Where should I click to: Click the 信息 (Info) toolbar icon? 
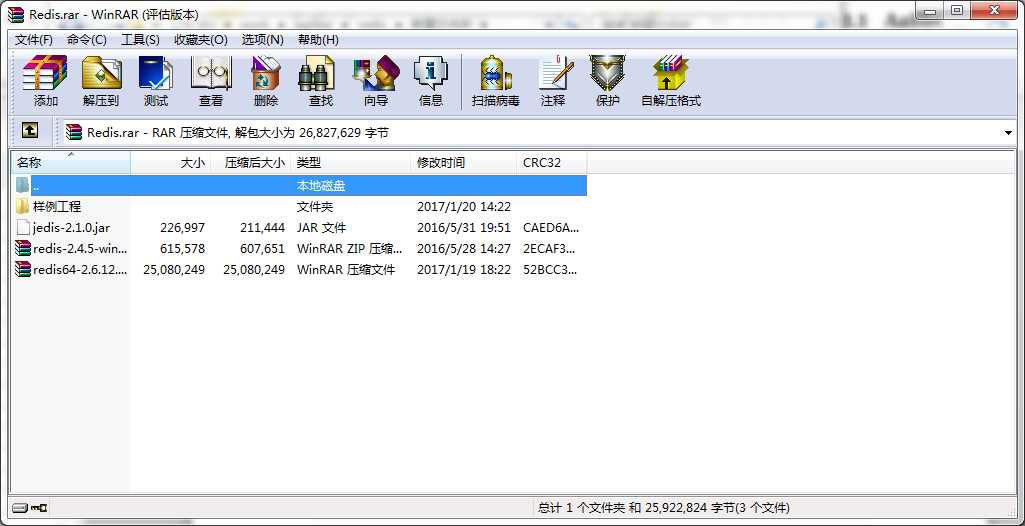point(431,73)
